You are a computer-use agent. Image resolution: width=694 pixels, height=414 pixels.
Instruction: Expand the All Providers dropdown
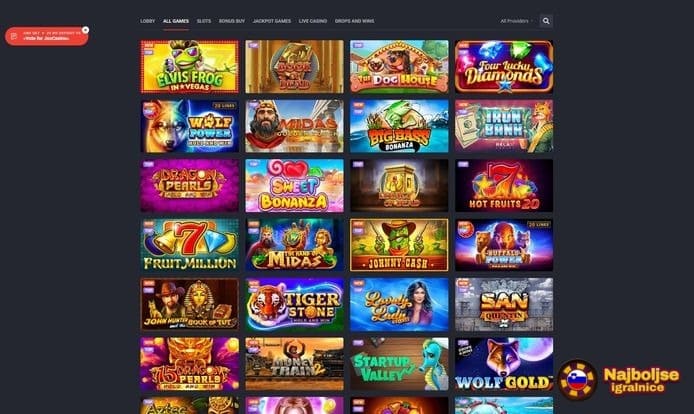[x=516, y=21]
